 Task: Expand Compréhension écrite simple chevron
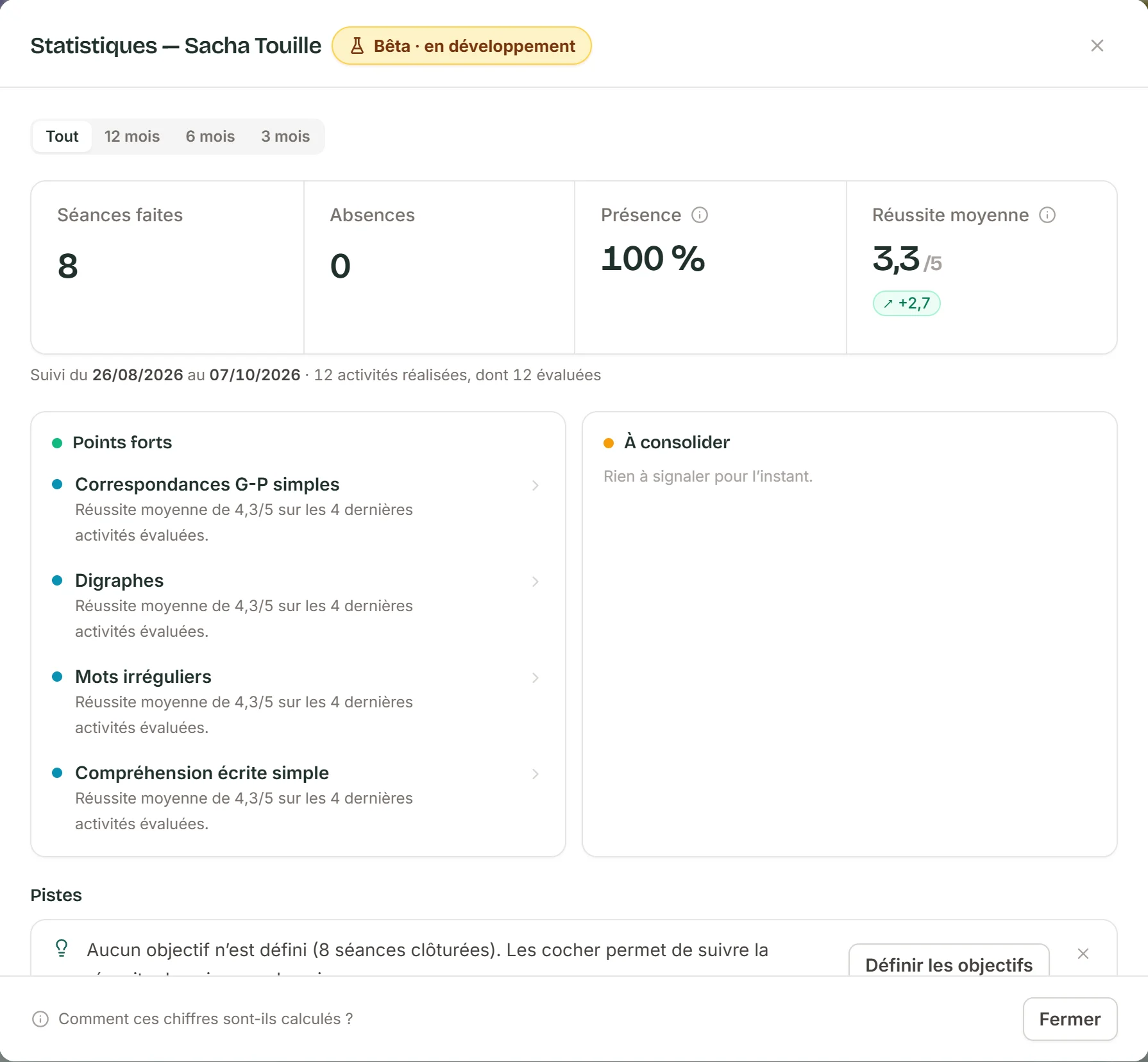[x=535, y=774]
